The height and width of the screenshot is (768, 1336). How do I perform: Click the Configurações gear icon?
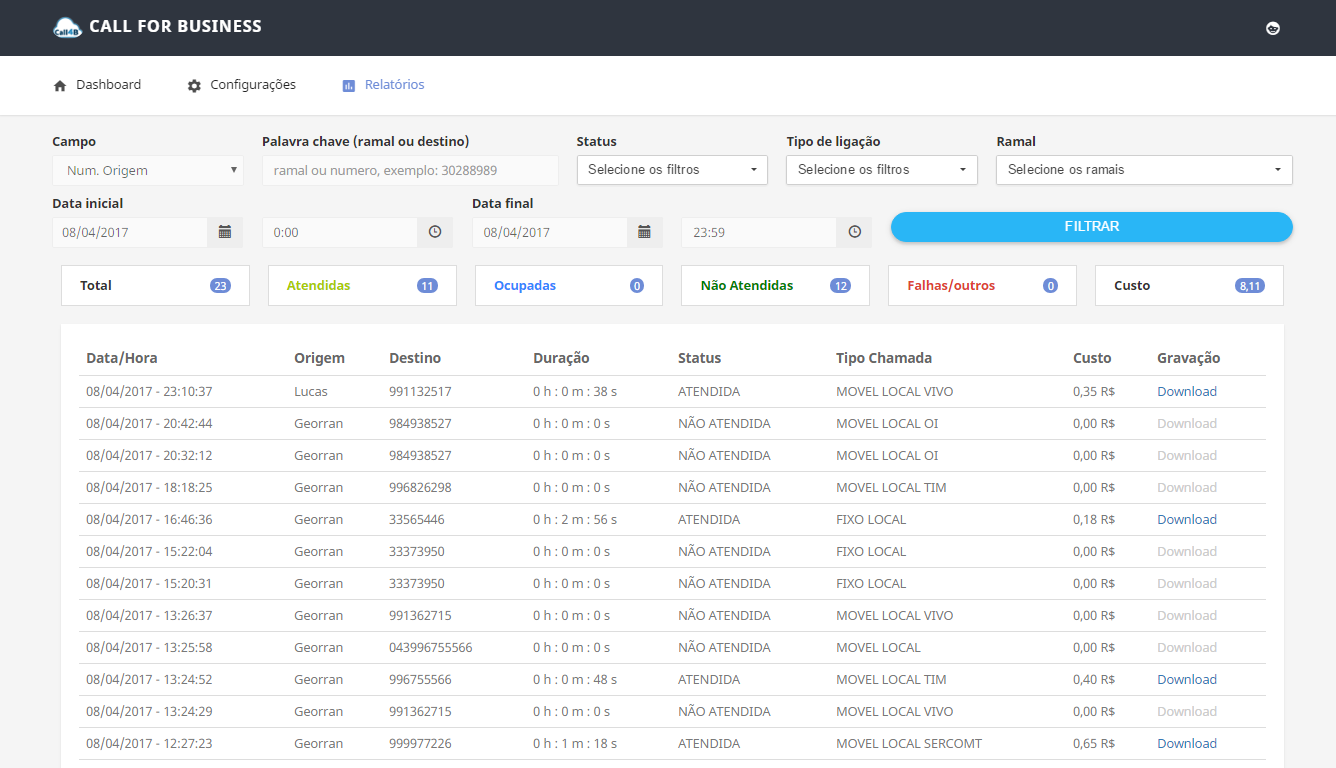pyautogui.click(x=194, y=85)
